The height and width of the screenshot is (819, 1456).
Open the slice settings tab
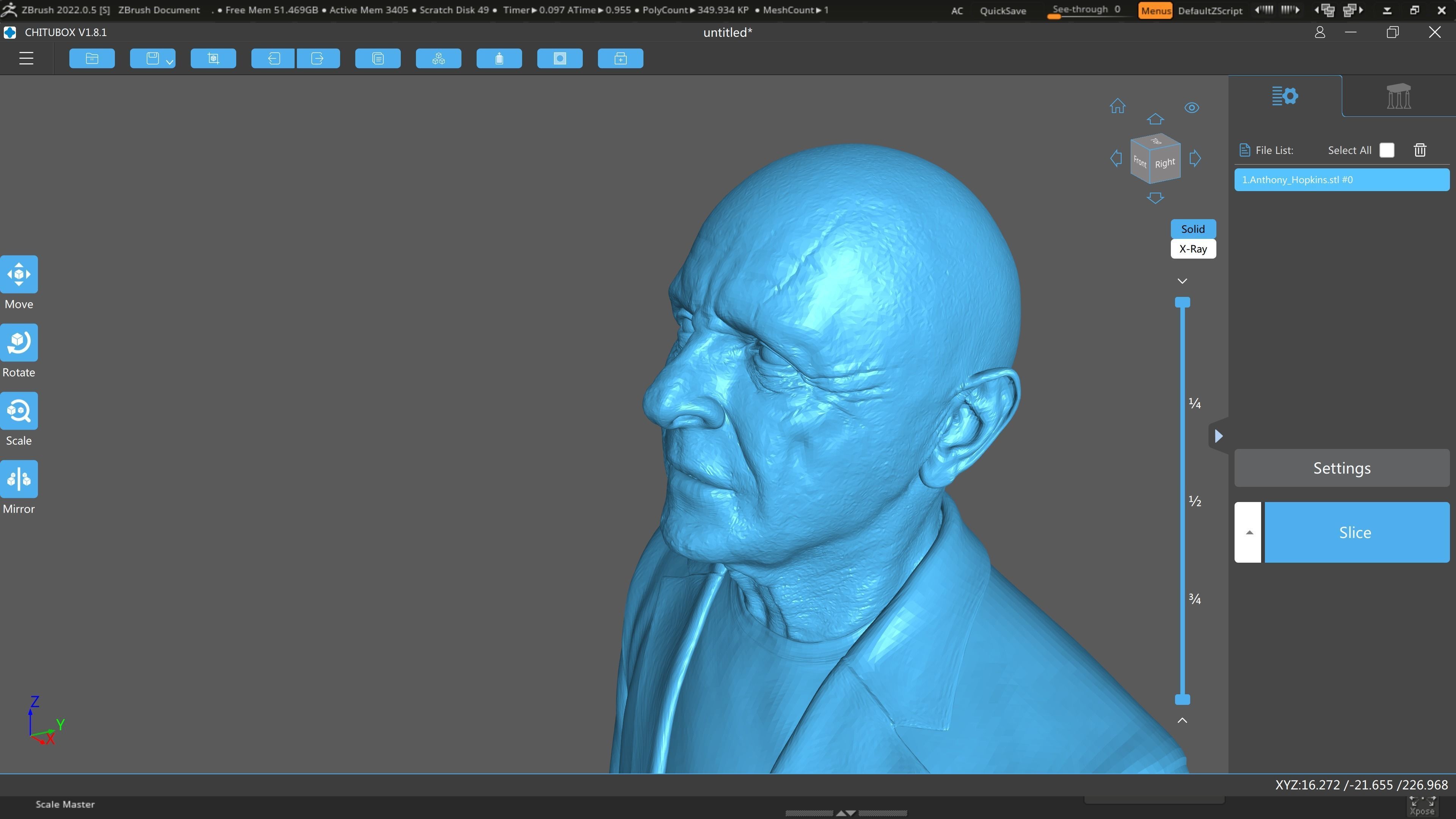pos(1285,96)
